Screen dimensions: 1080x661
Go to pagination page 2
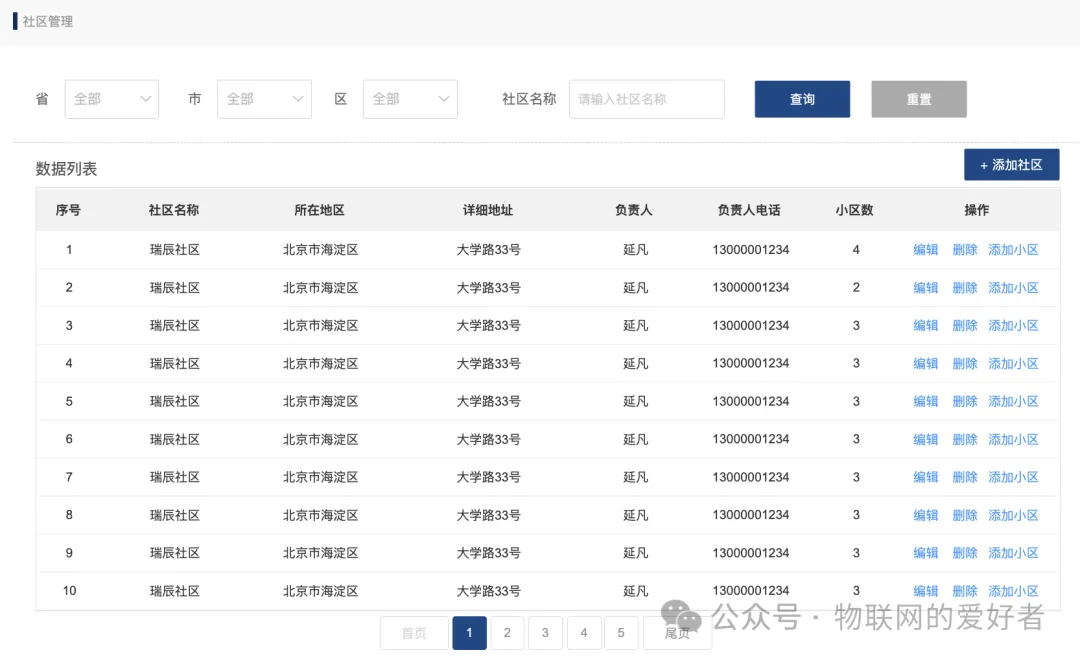pos(507,633)
